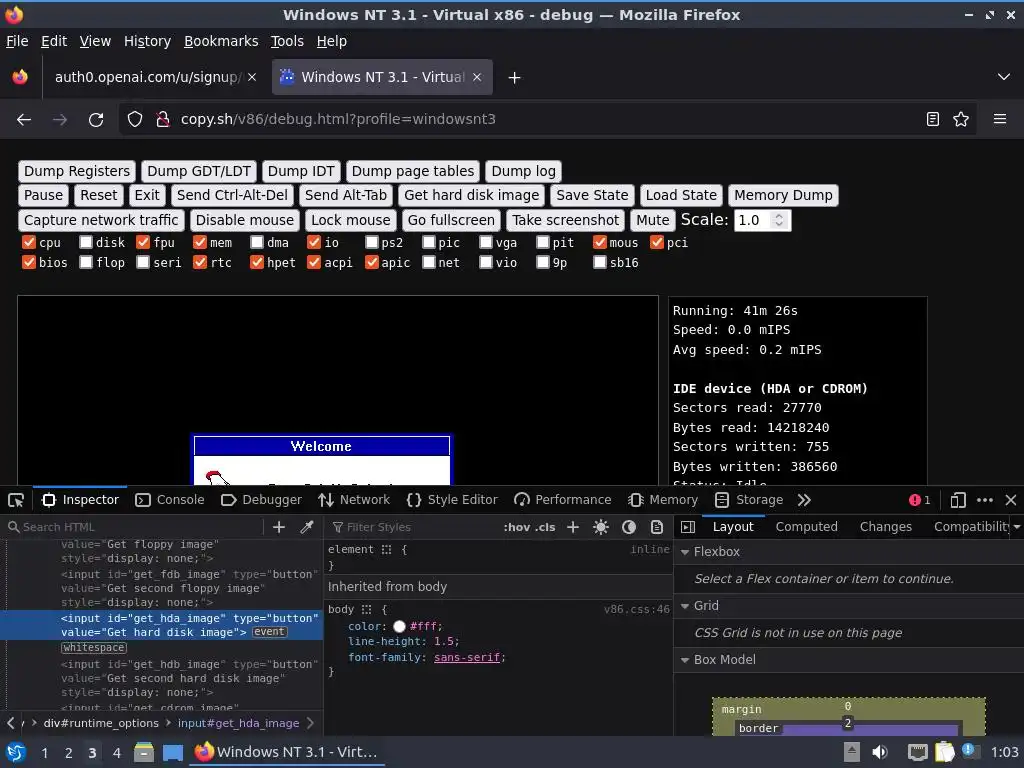This screenshot has width=1024, height=768.
Task: Click the Memory Dump button
Action: [x=783, y=195]
